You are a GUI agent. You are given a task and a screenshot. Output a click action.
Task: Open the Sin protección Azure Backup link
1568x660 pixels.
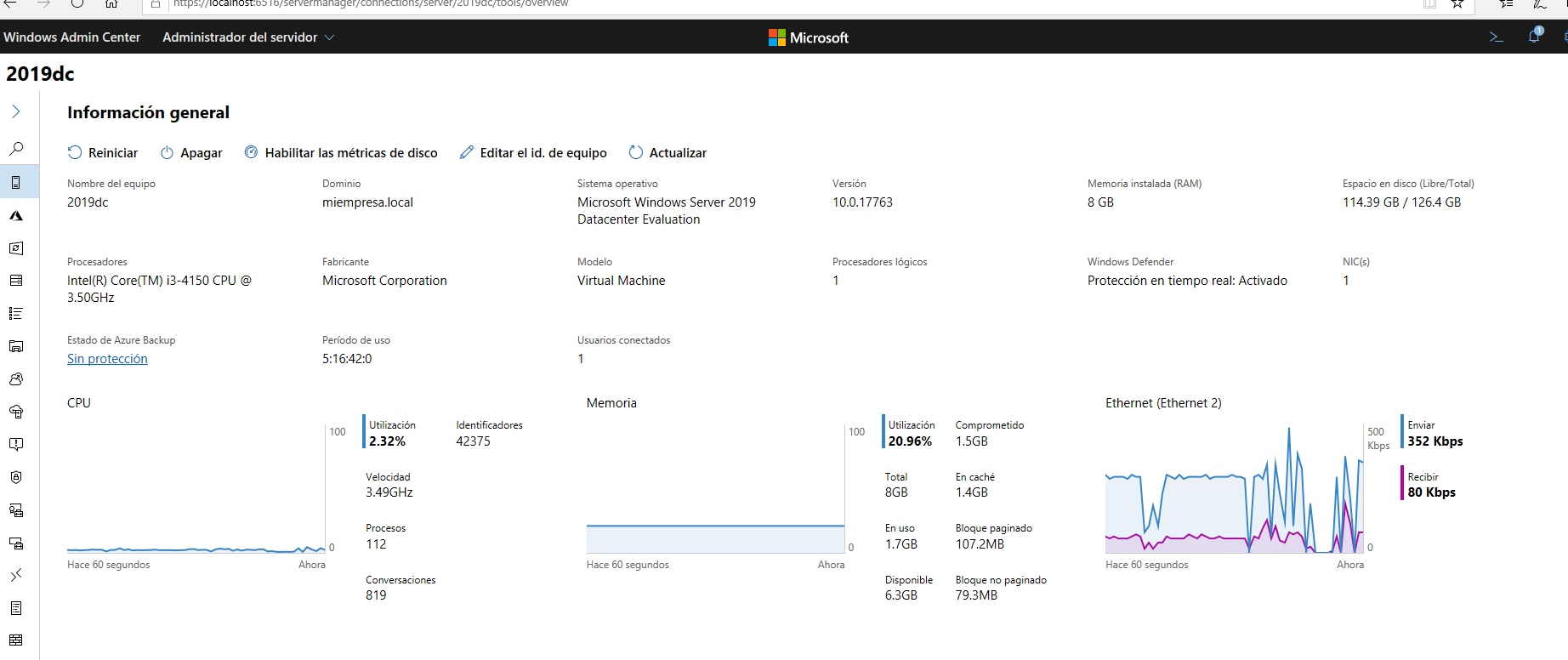pos(107,359)
